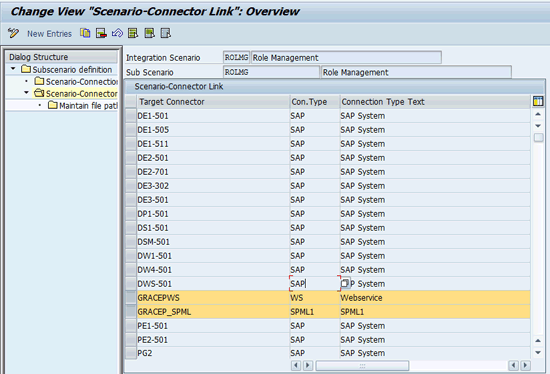The height and width of the screenshot is (374, 550).
Task: Click the PE2-501 target connector cell
Action: pyautogui.click(x=213, y=340)
